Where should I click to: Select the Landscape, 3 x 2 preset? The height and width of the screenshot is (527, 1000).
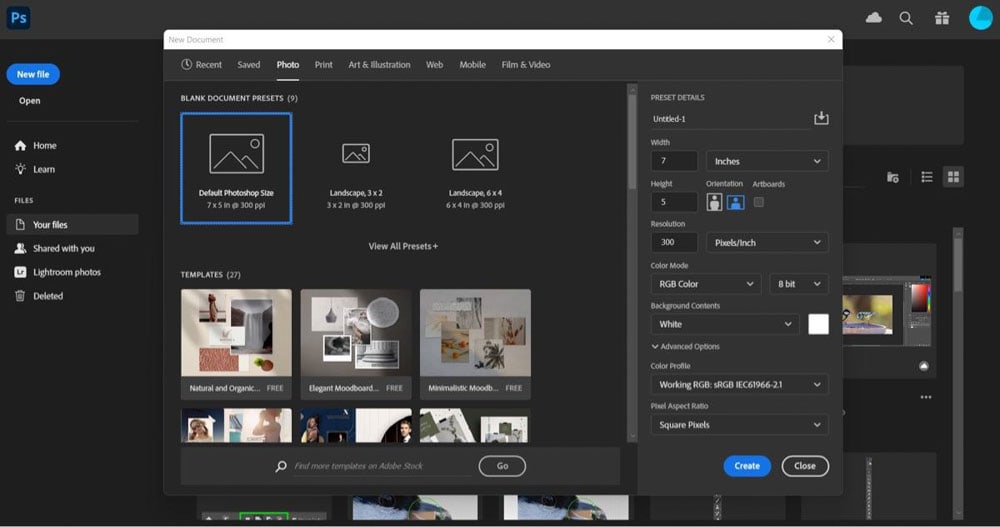[x=356, y=168]
